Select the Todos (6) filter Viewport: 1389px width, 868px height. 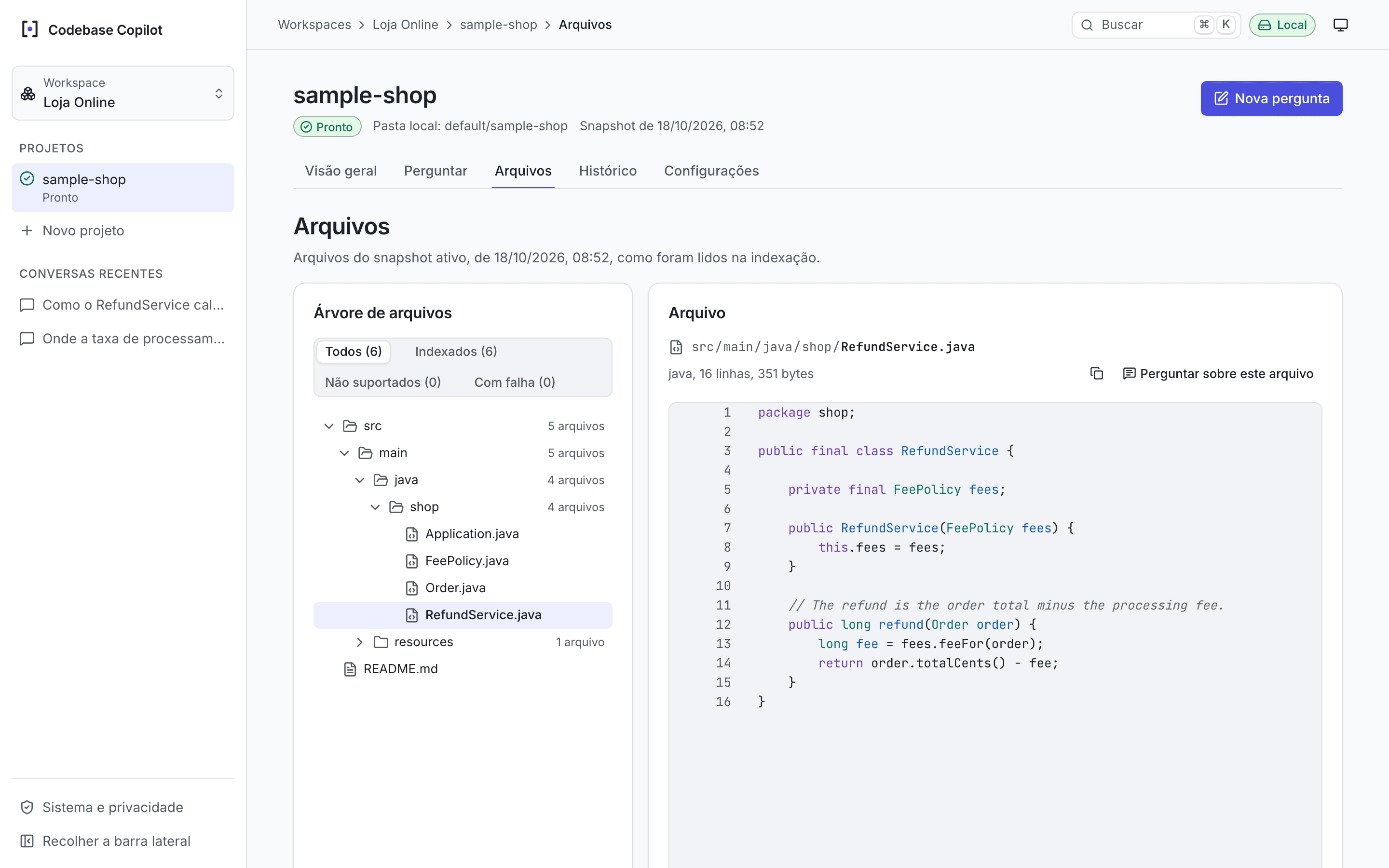(x=354, y=352)
